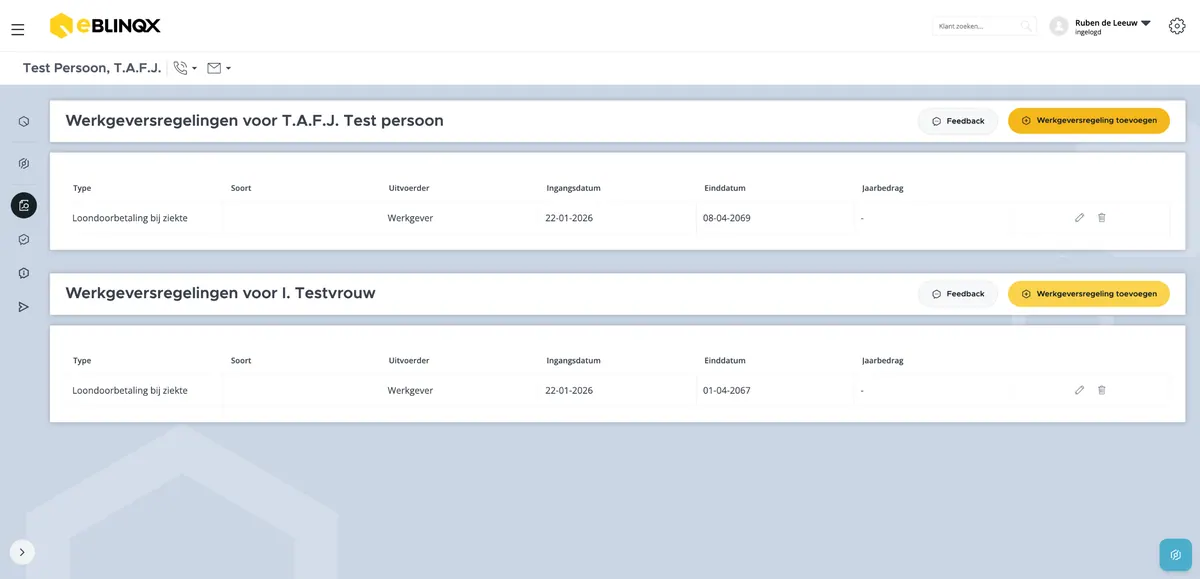Click 'Loondoorbetaling bij ziekte' in I. Testvrouw table
This screenshot has height=579, width=1200.
click(130, 390)
